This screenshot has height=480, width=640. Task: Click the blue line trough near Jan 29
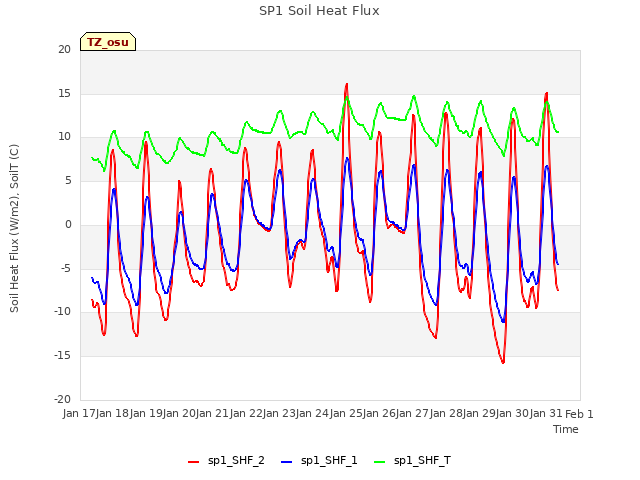coord(503,322)
